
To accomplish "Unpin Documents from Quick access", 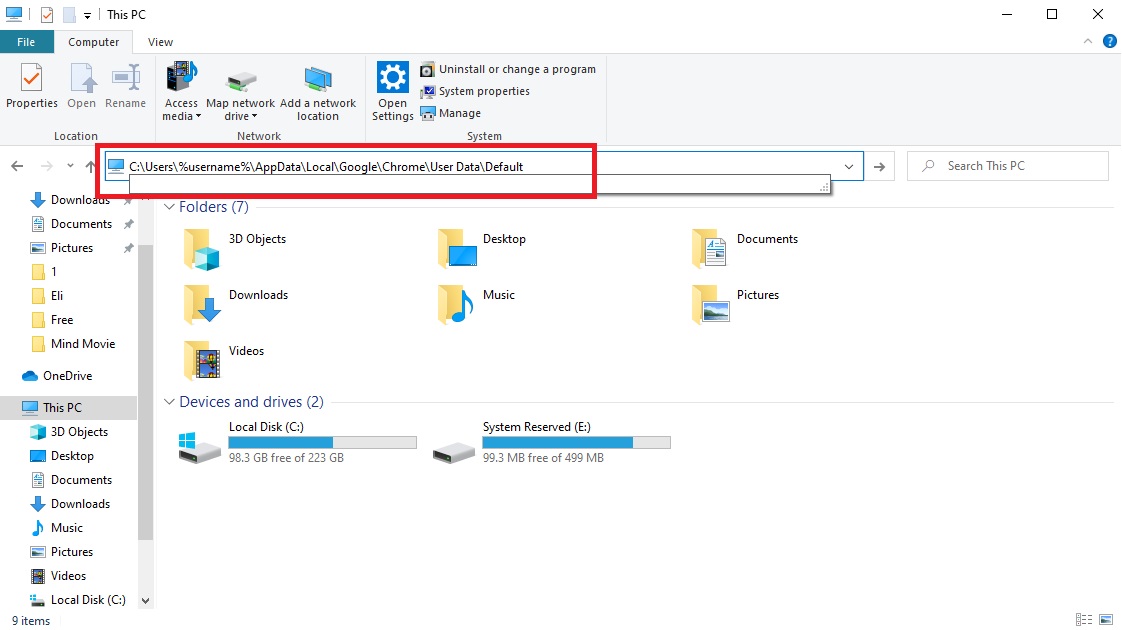I will (x=127, y=223).
